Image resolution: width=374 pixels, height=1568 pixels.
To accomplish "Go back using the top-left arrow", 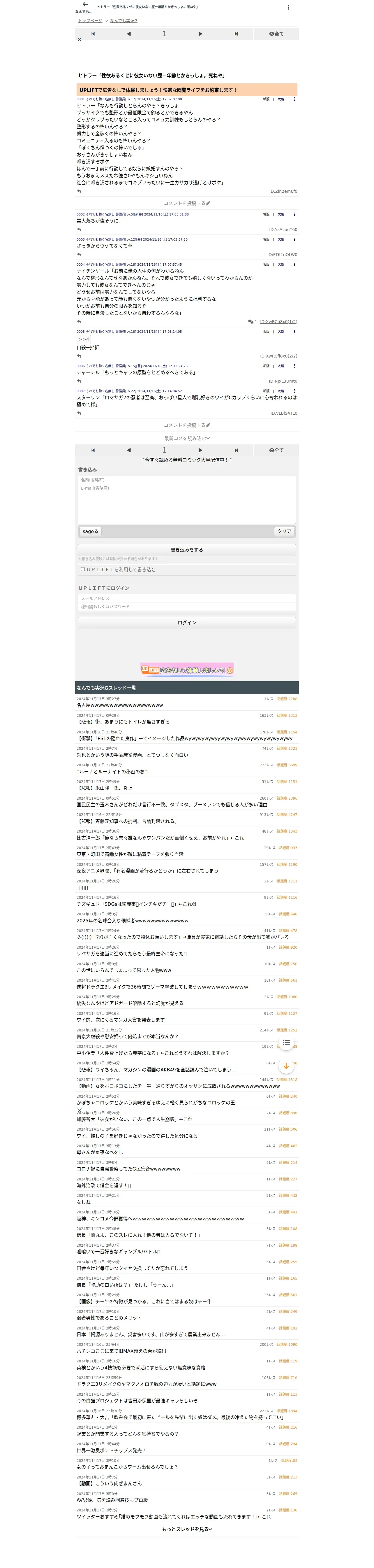I will click(x=85, y=4).
